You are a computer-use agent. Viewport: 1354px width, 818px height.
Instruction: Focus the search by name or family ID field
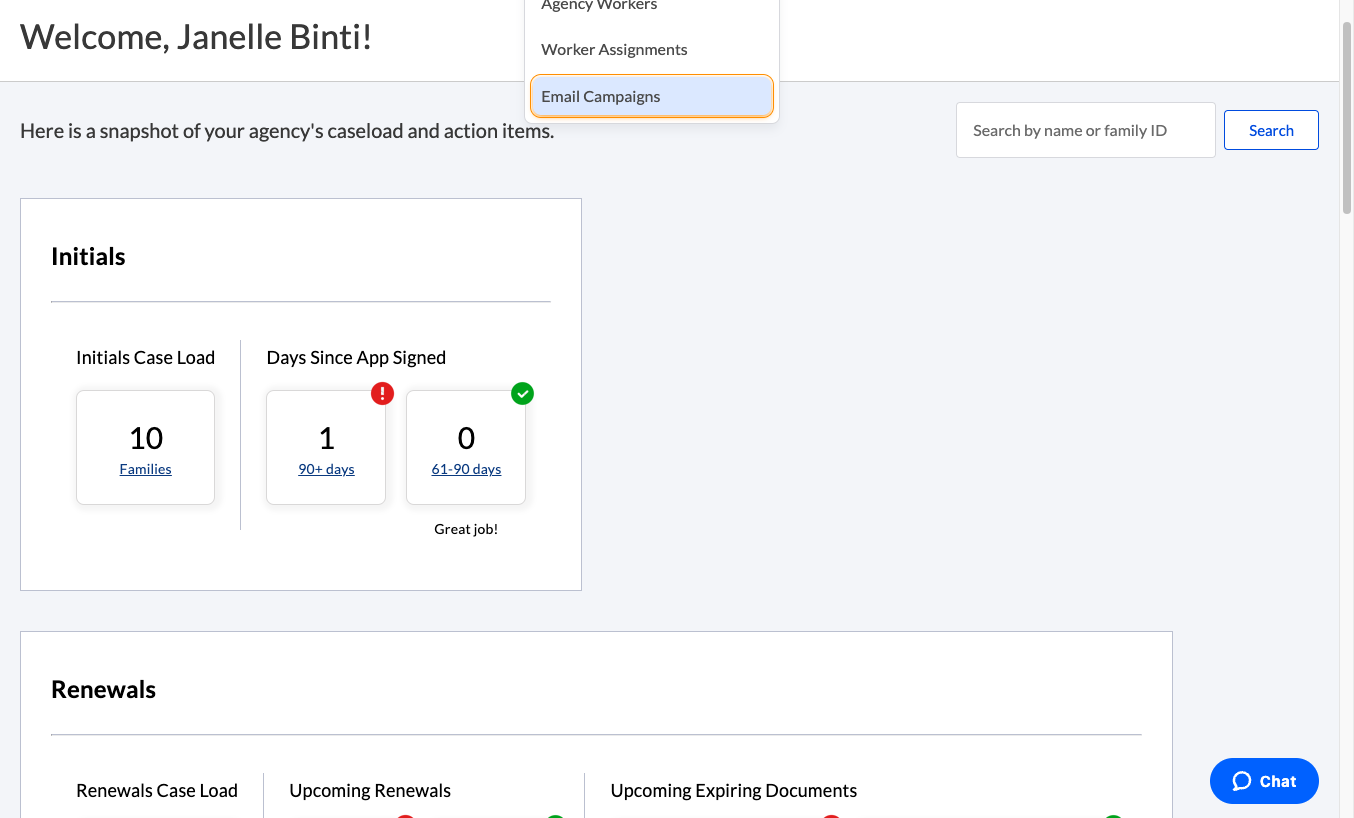pos(1086,130)
